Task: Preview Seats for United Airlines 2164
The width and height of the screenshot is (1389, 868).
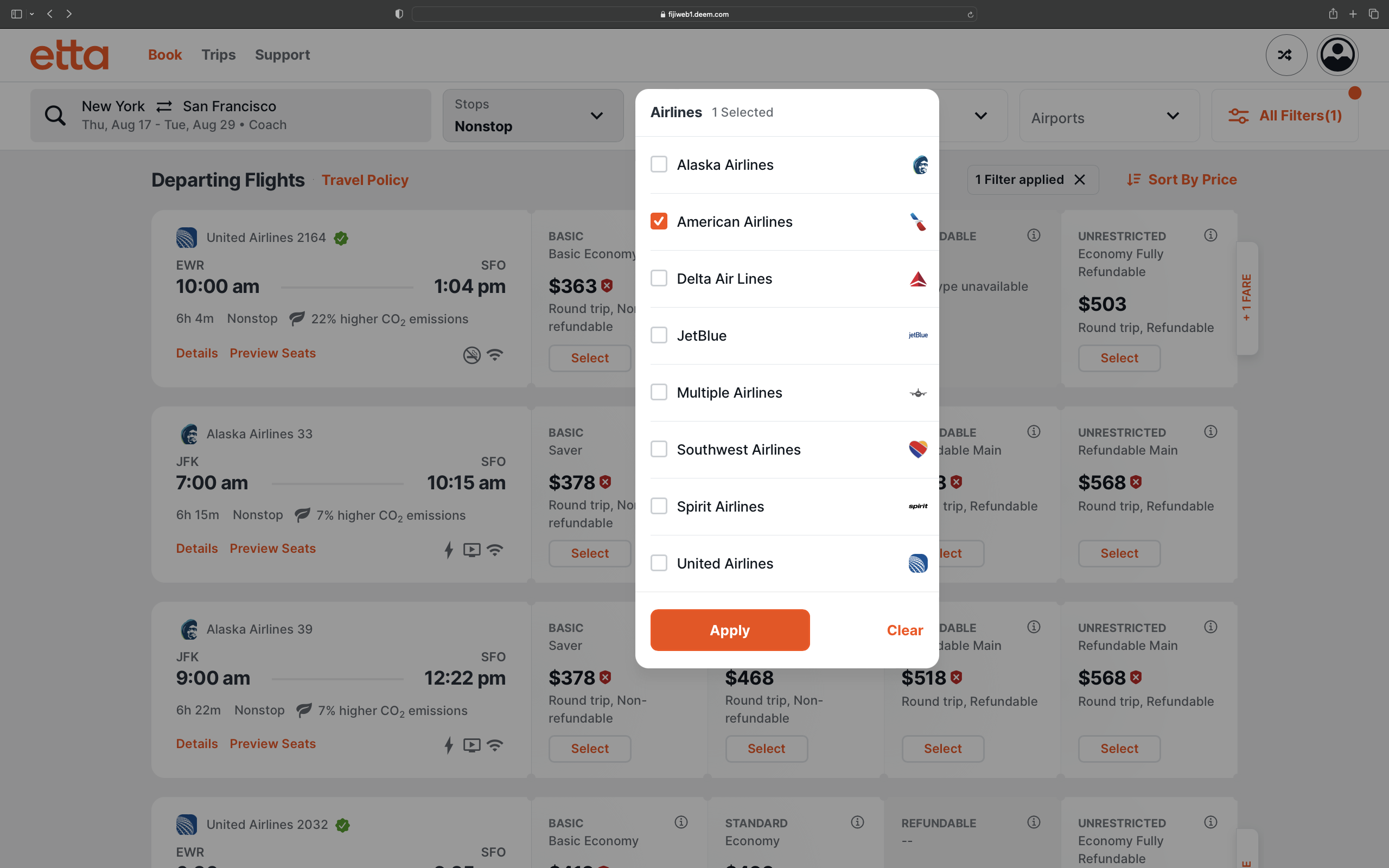Action: point(272,353)
